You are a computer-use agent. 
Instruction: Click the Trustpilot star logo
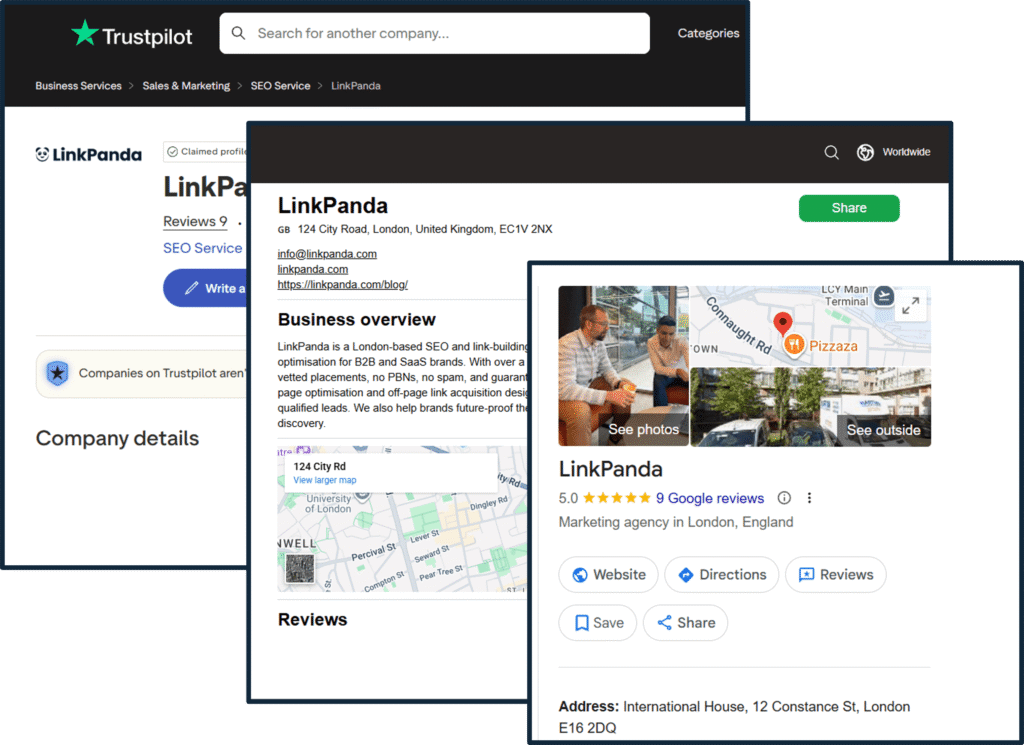pyautogui.click(x=84, y=33)
